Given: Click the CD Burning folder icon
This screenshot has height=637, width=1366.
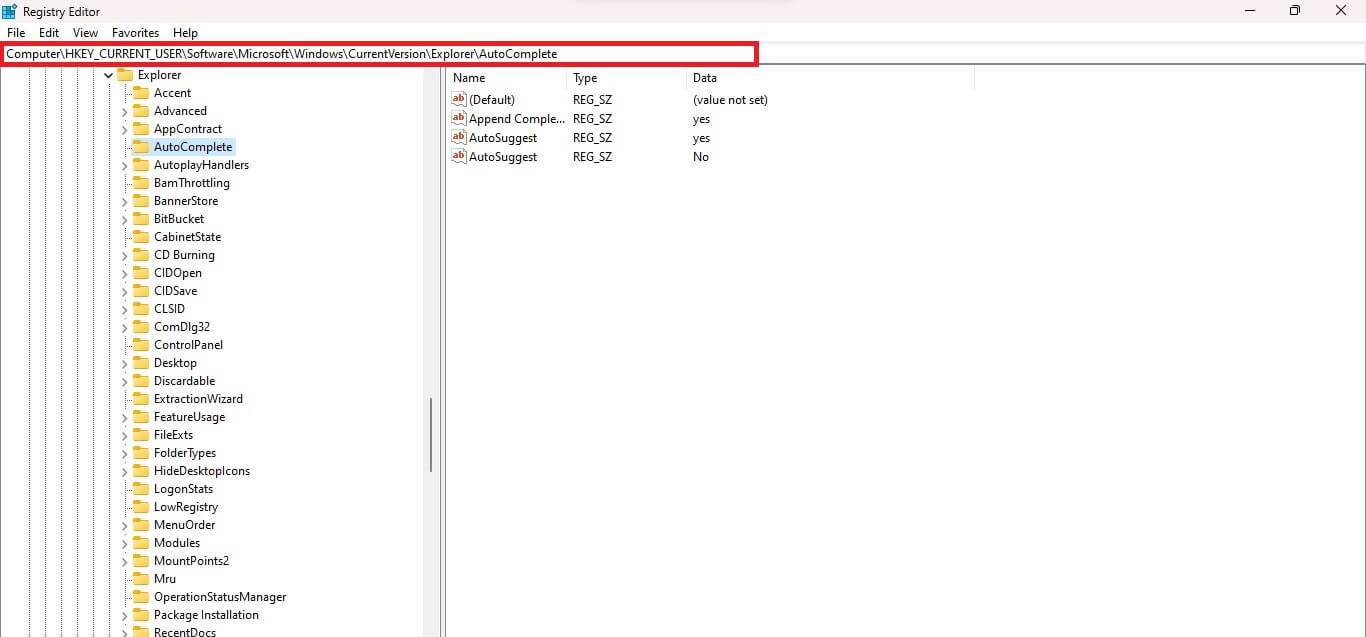Looking at the screenshot, I should (141, 255).
